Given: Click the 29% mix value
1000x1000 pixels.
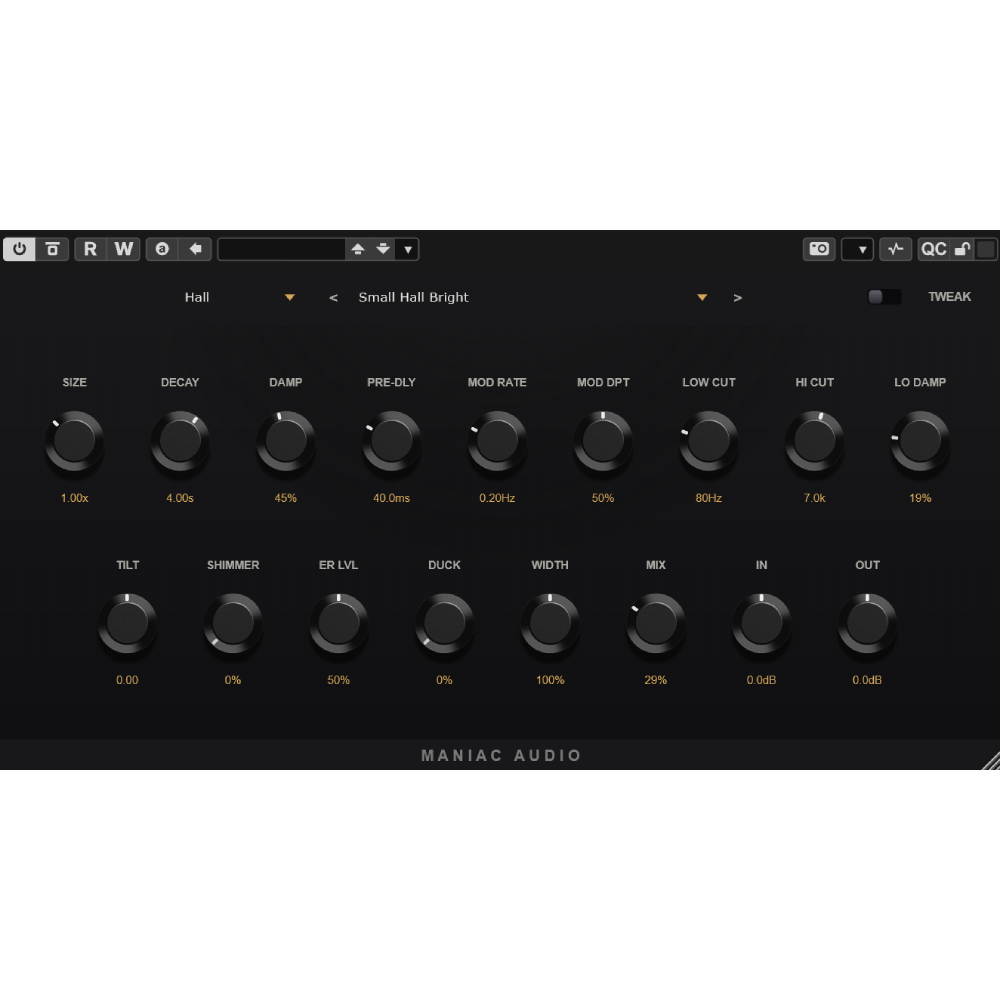Looking at the screenshot, I should (656, 680).
